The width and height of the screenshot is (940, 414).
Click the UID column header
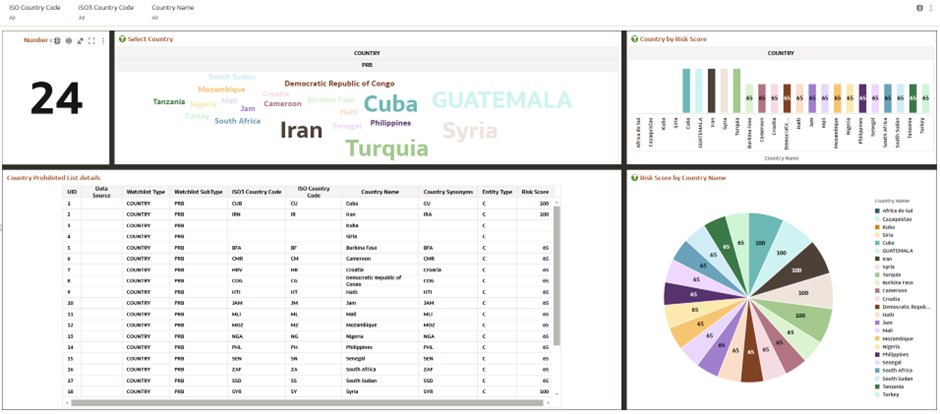tap(72, 192)
